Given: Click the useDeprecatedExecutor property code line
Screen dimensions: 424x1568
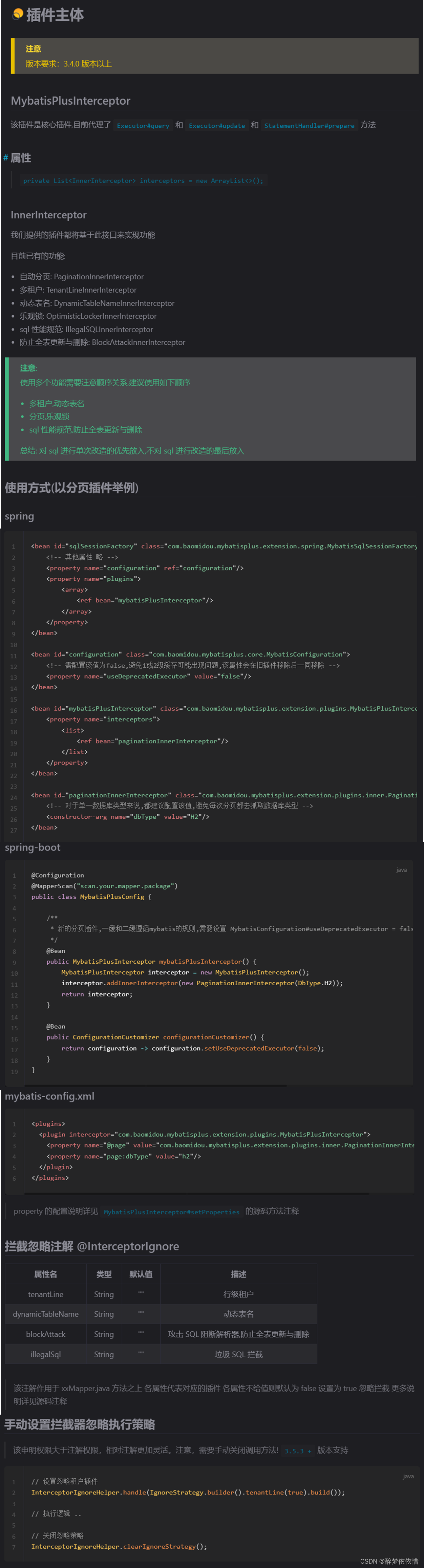Looking at the screenshot, I should (149, 676).
